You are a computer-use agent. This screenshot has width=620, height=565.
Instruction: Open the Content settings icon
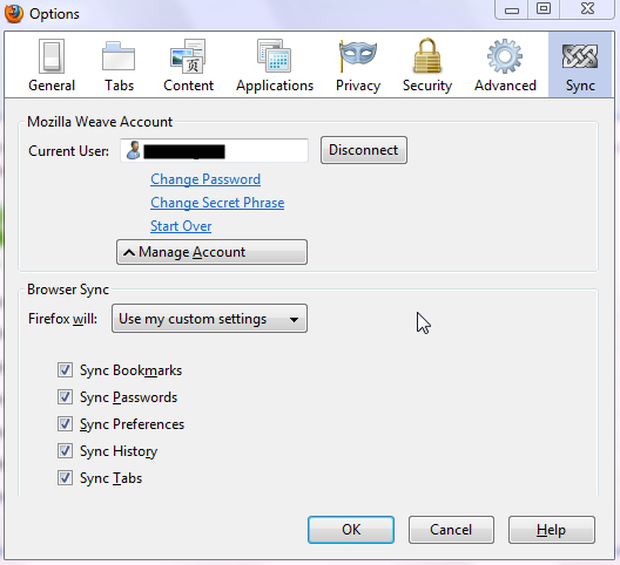[x=188, y=57]
